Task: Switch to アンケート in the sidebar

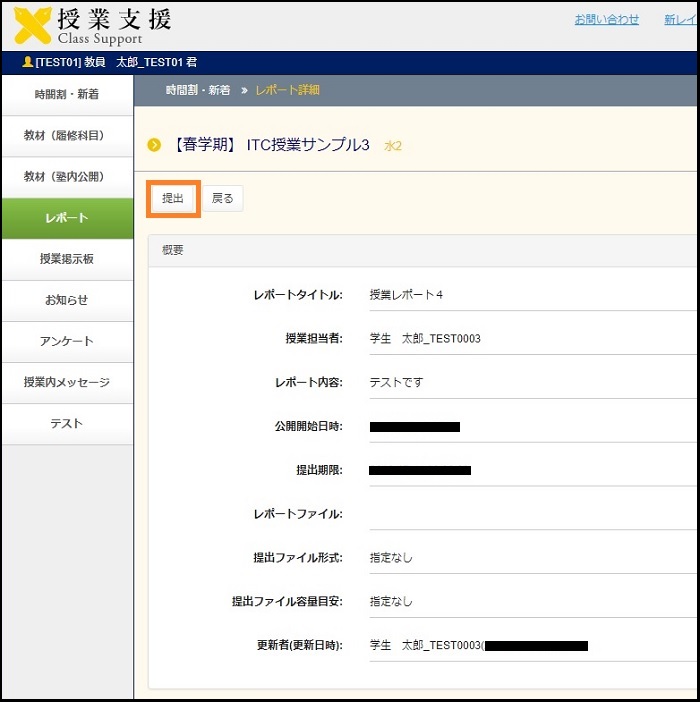Action: pyautogui.click(x=67, y=341)
